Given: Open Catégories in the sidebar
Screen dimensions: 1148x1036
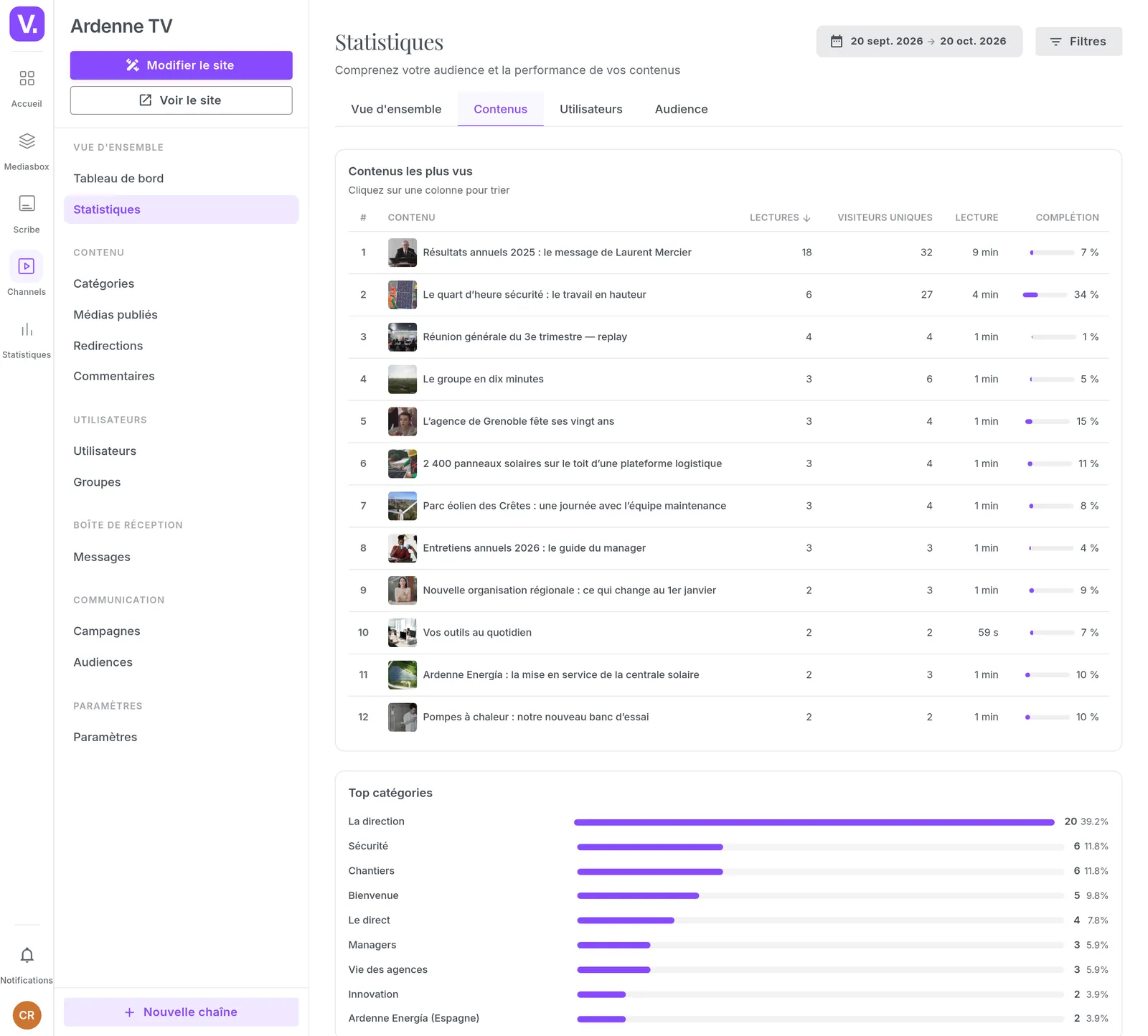Looking at the screenshot, I should point(181,283).
